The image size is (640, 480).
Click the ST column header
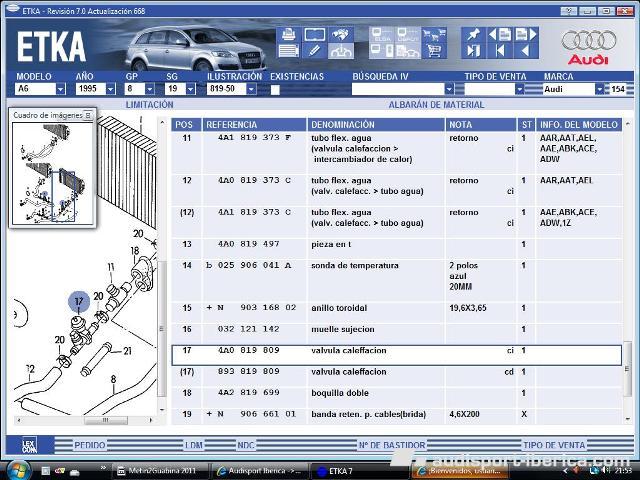click(527, 125)
